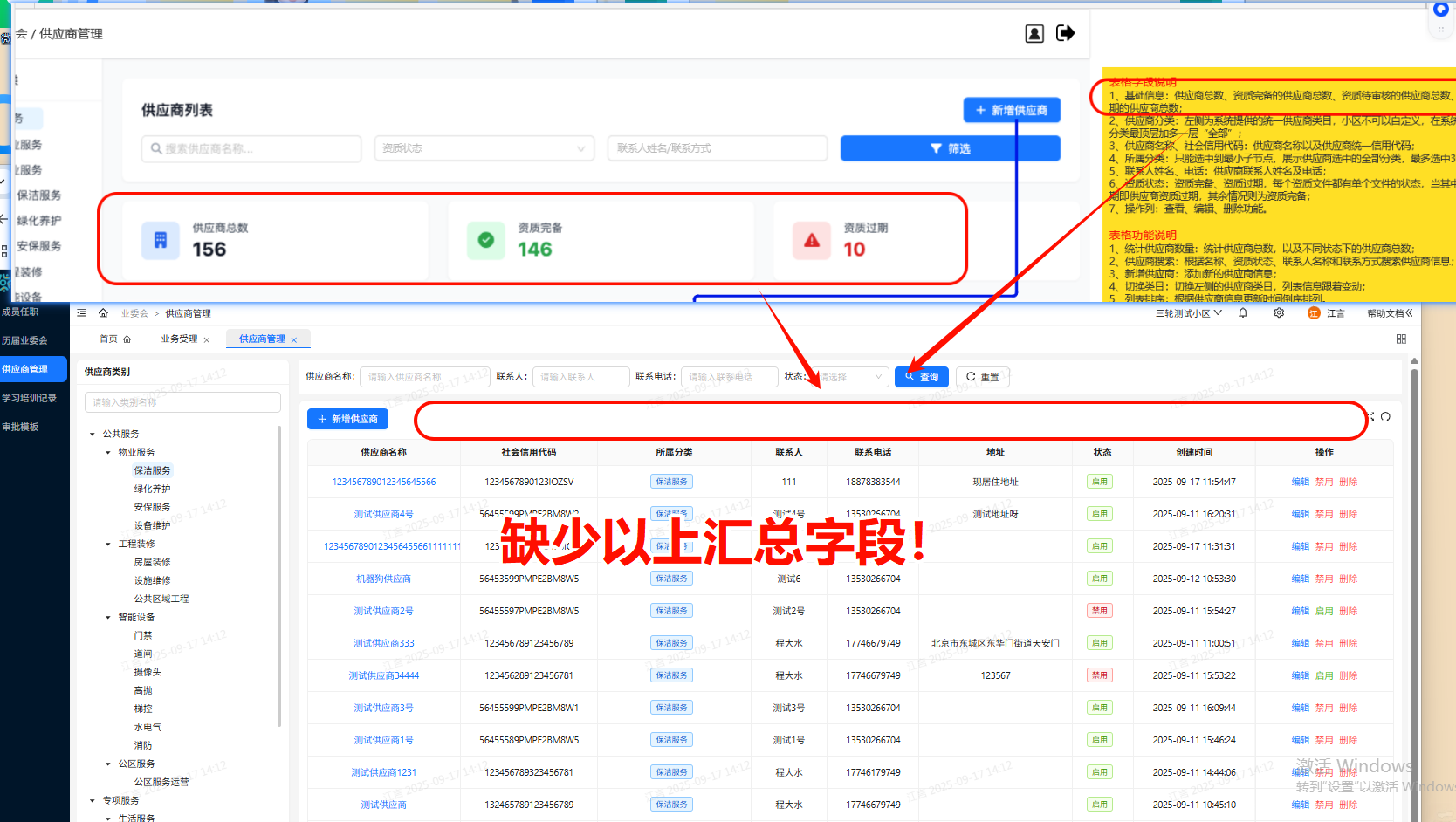This screenshot has height=822, width=1456.
Task: Collapse the 公共服务 tree node
Action: pos(93,434)
